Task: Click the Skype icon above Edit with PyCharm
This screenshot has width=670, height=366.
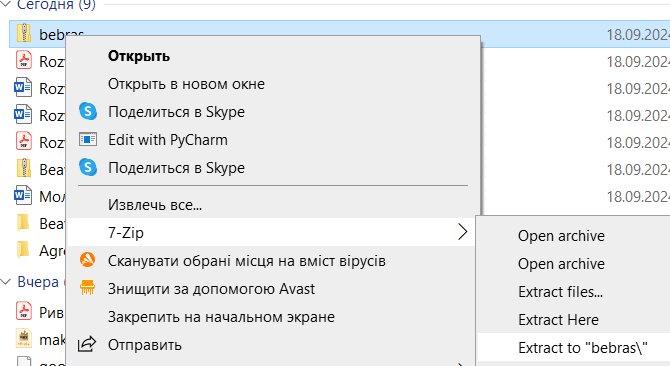Action: pos(88,111)
